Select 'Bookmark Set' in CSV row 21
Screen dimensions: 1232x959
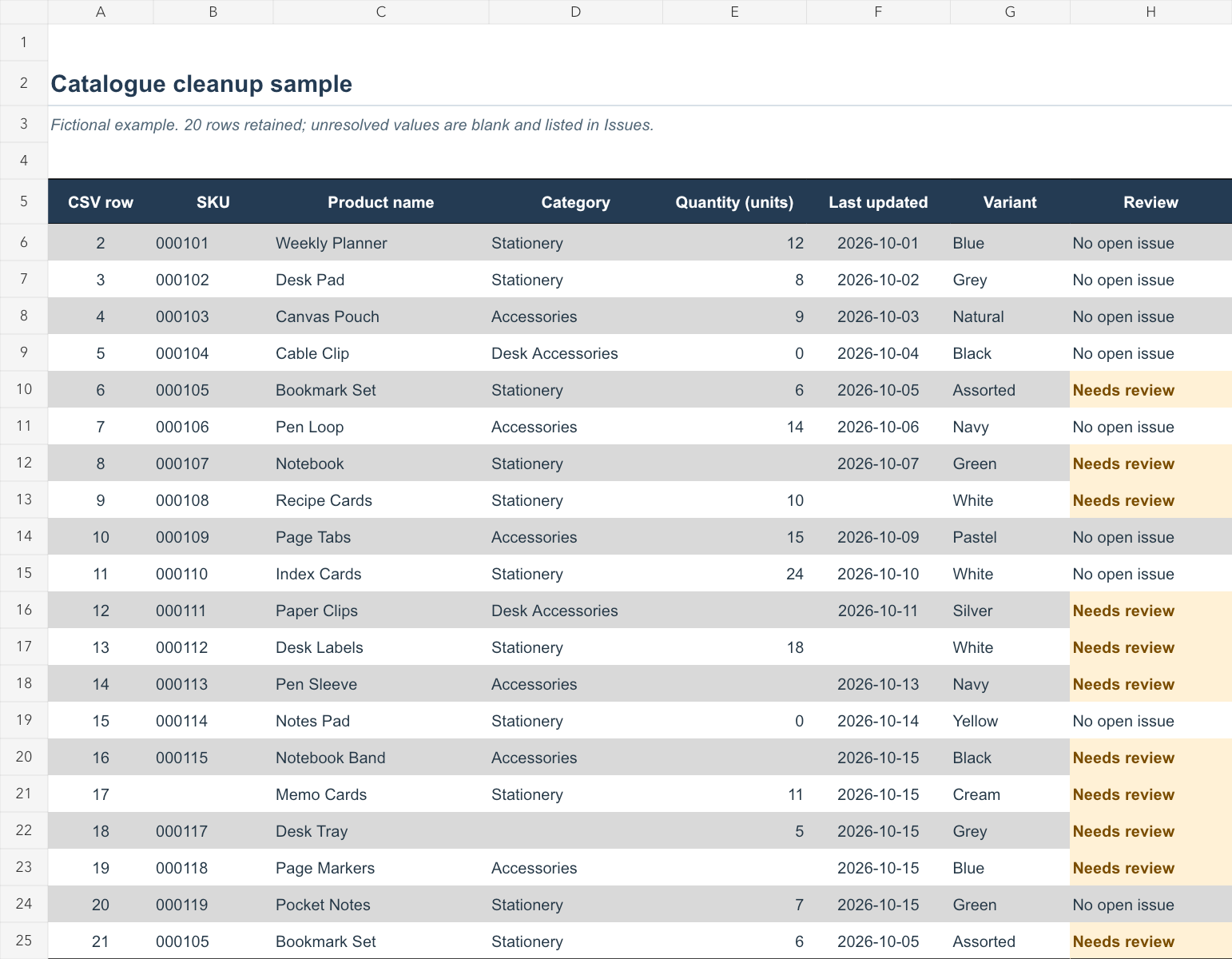(381, 941)
